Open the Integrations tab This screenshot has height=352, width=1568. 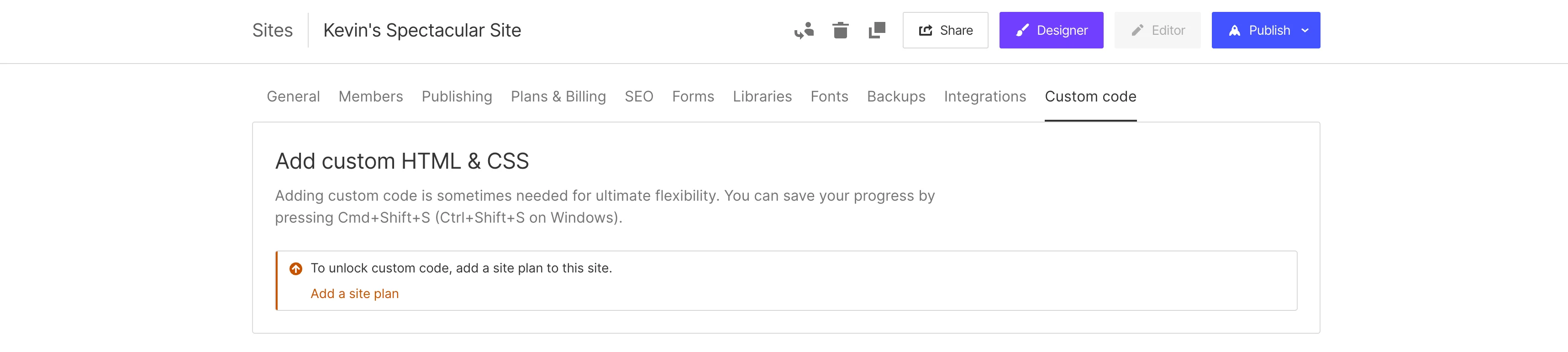click(984, 96)
